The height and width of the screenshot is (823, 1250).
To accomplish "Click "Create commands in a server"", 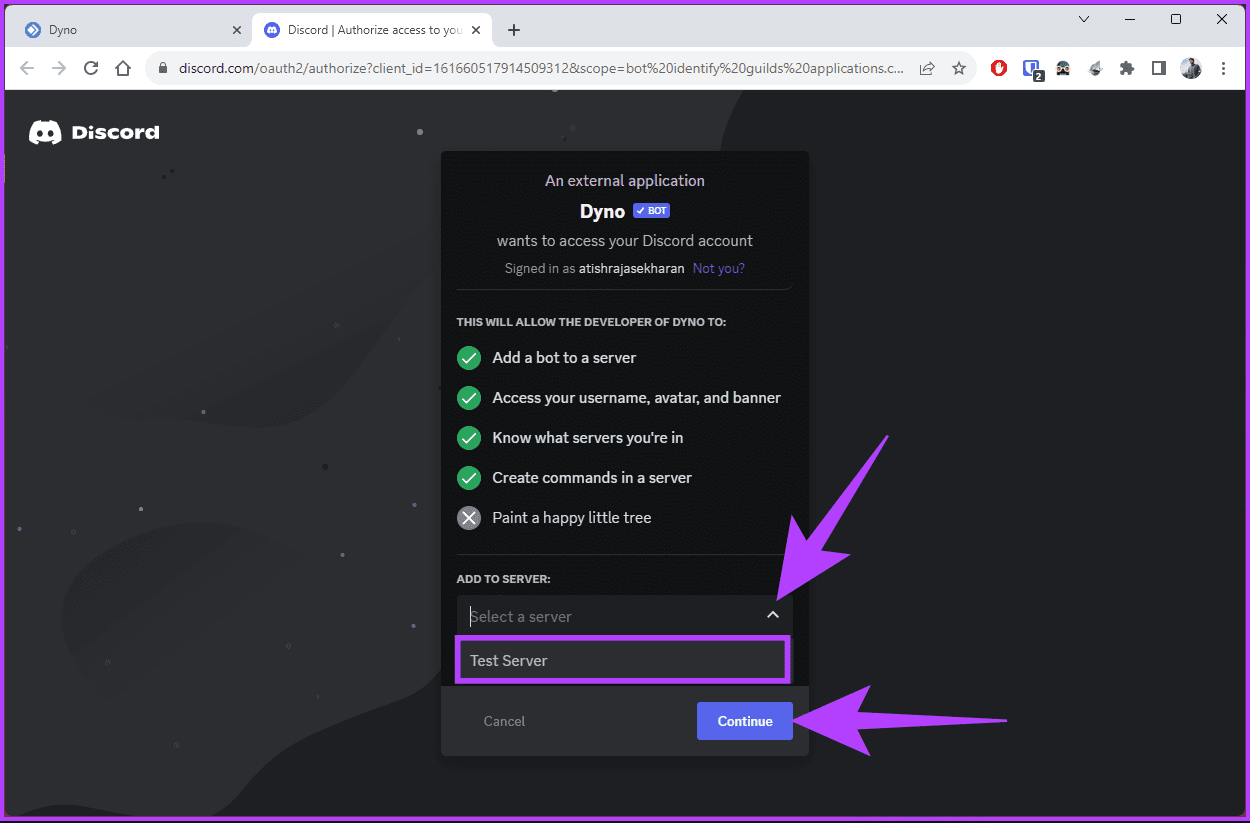I will point(592,477).
